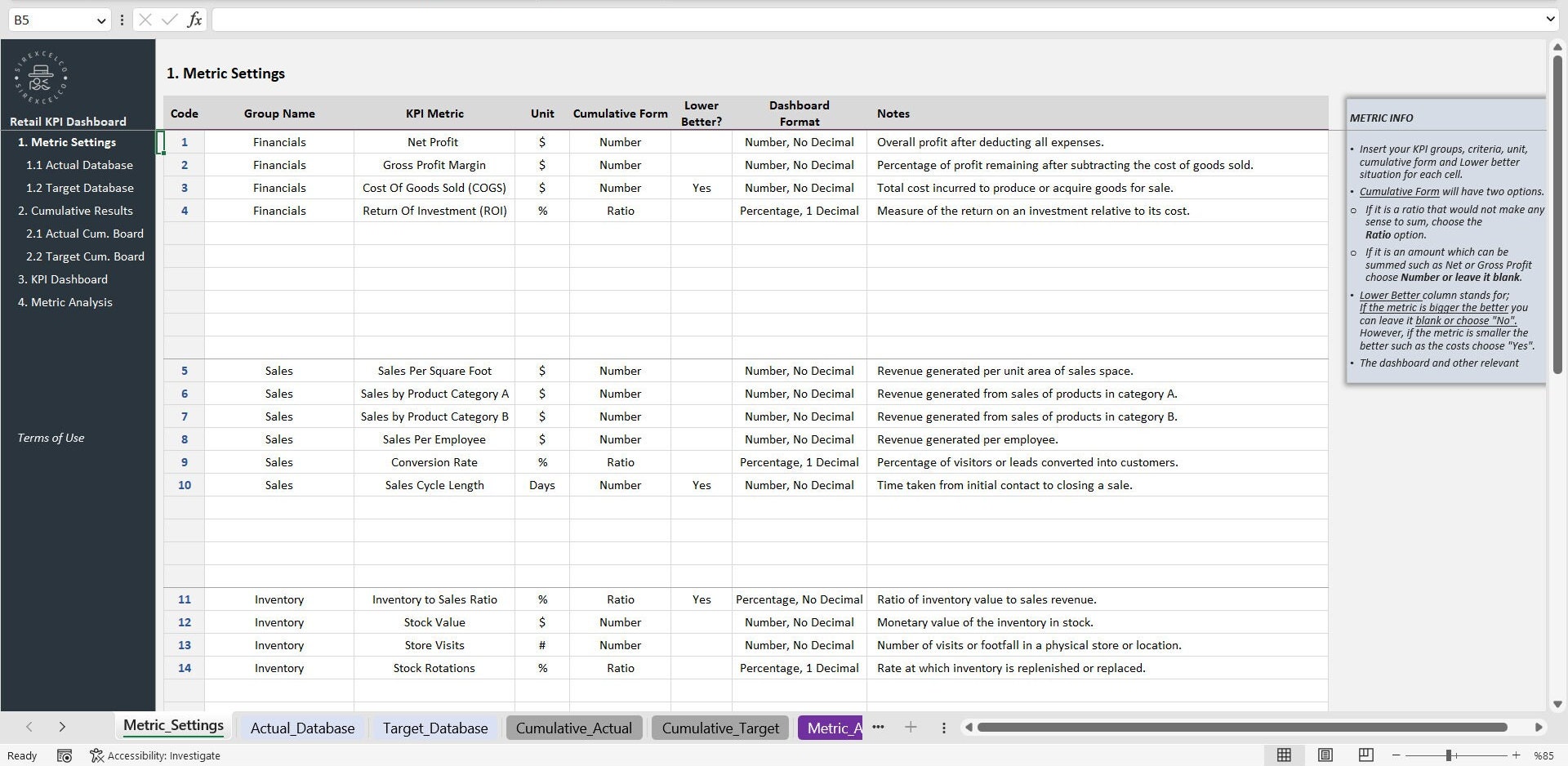Switch to Normal view icon
The image size is (1568, 766).
point(1284,755)
